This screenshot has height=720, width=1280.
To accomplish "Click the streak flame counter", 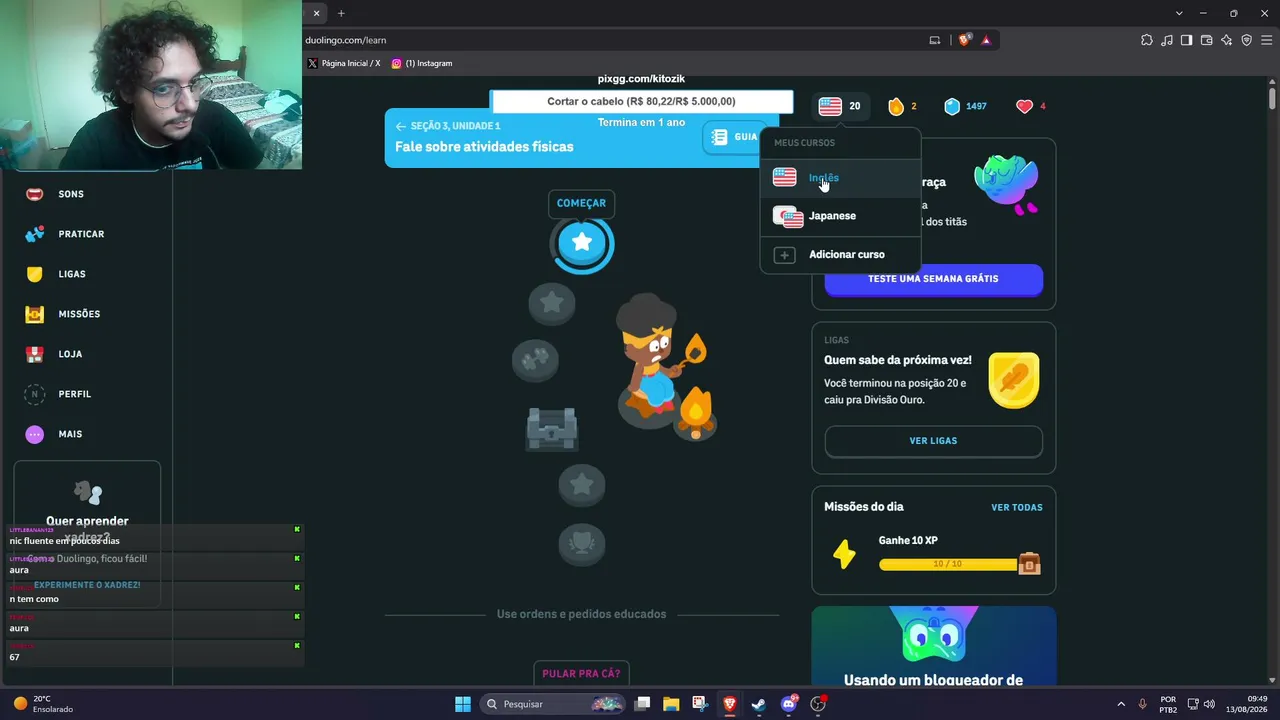I will click(x=902, y=106).
